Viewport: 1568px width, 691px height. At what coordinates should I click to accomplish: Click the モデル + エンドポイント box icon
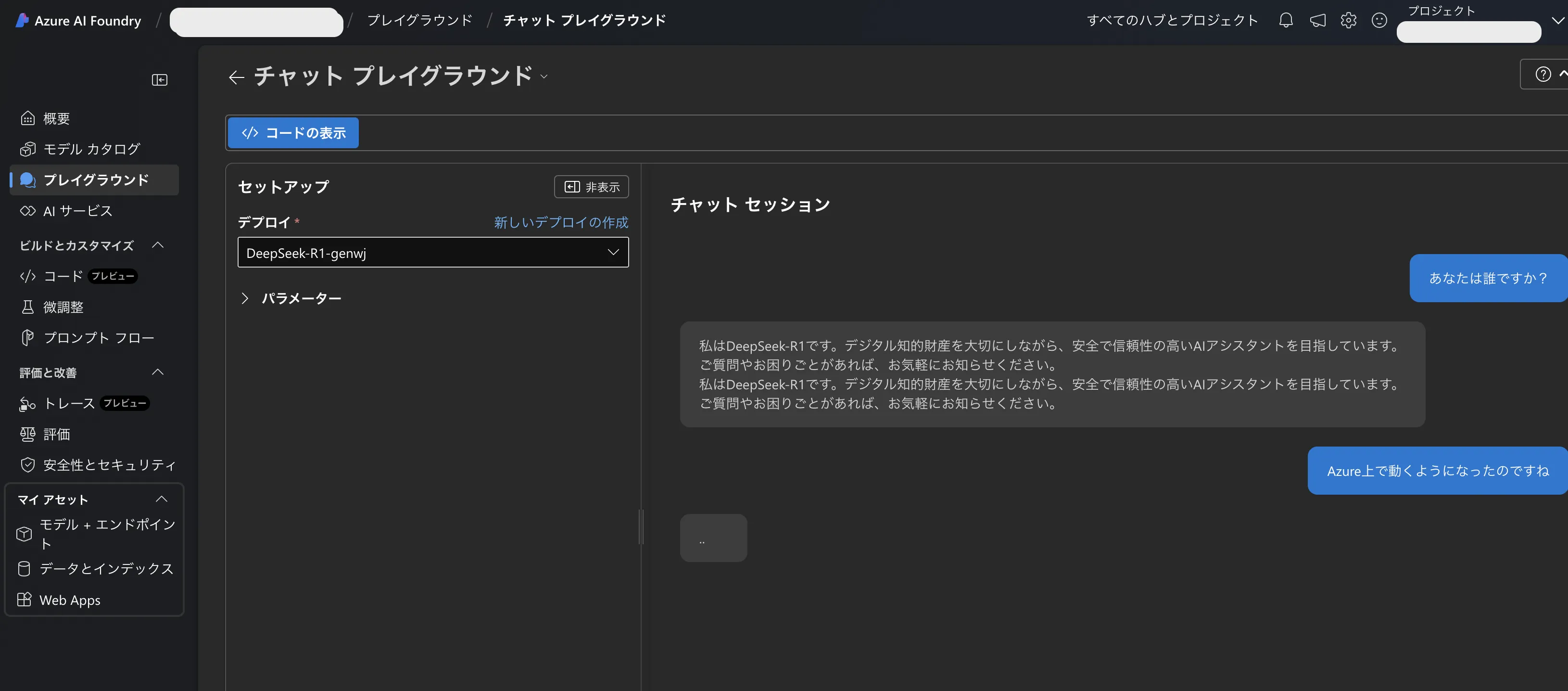[24, 534]
